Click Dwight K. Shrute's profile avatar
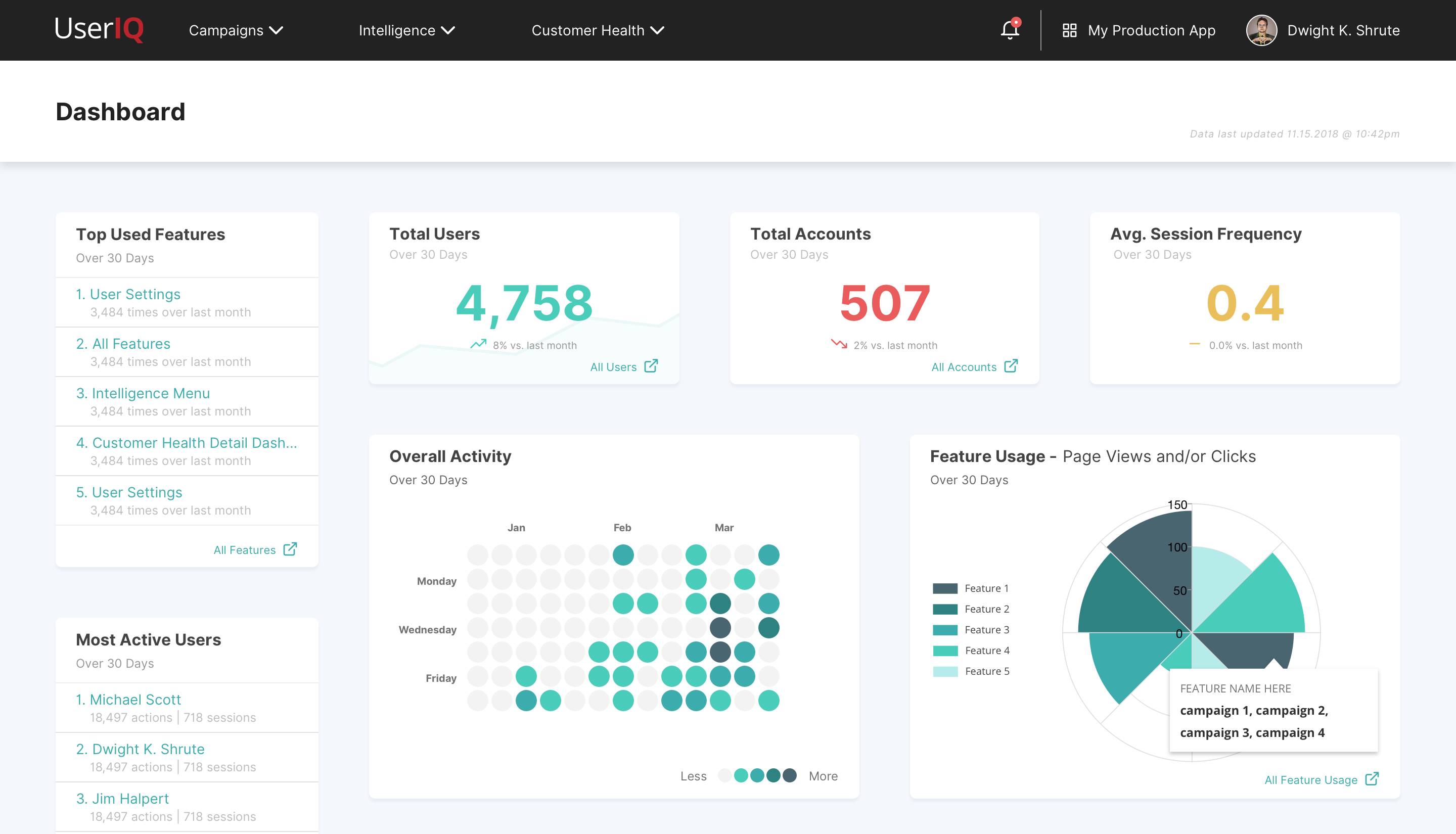The width and height of the screenshot is (1456, 834). (1261, 30)
